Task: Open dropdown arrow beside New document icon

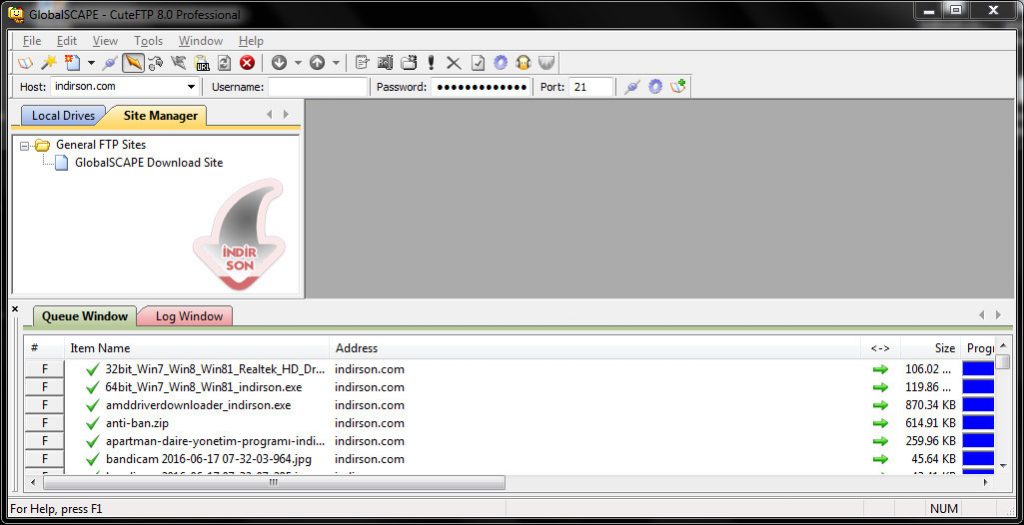Action: [x=91, y=63]
